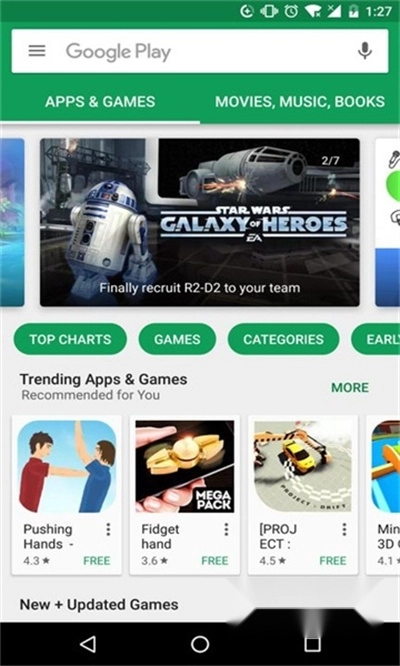Viewport: 400px width, 666px height.
Task: Open the recent apps square button
Action: 312,644
